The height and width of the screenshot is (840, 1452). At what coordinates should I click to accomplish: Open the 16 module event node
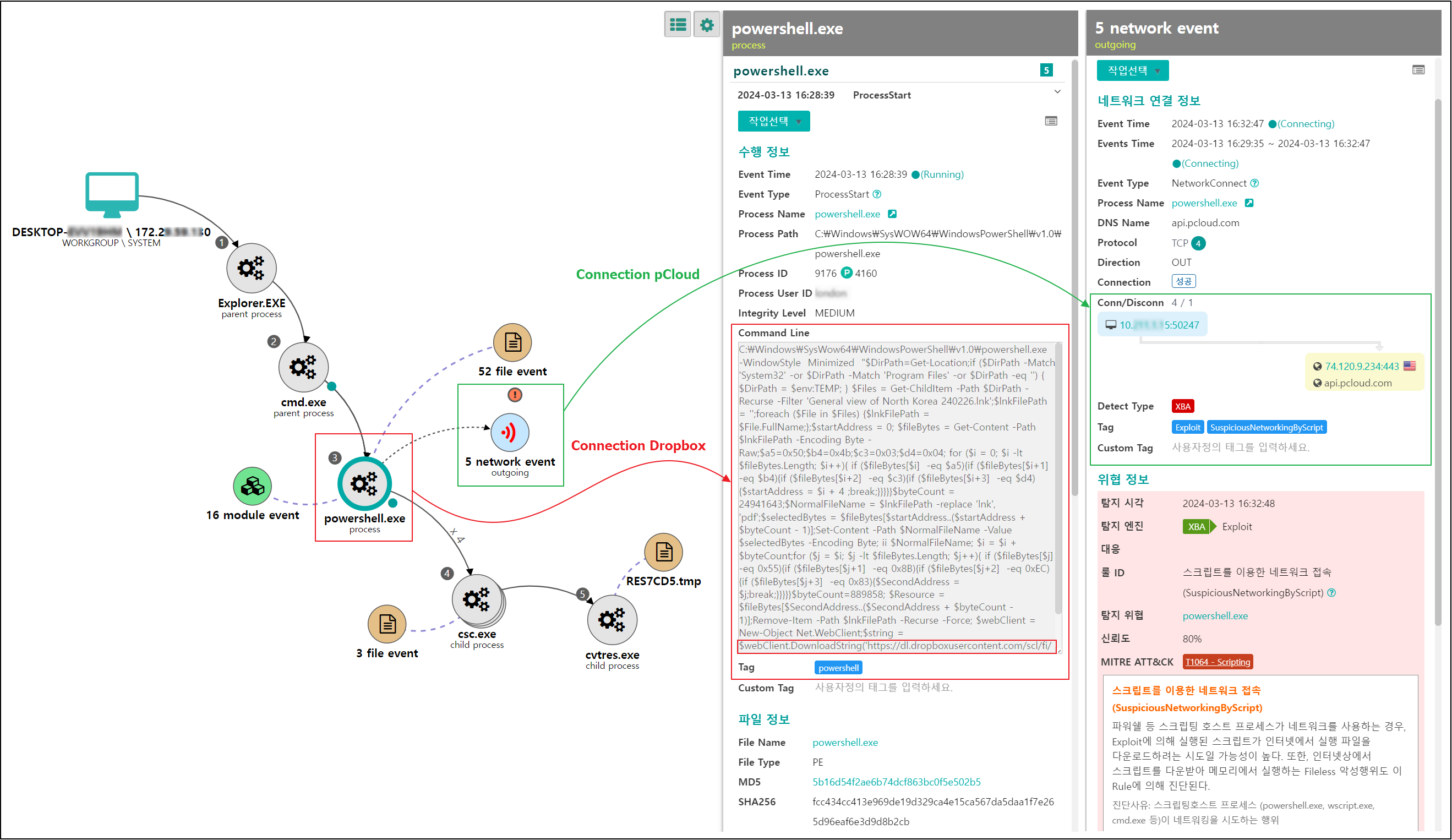click(253, 486)
